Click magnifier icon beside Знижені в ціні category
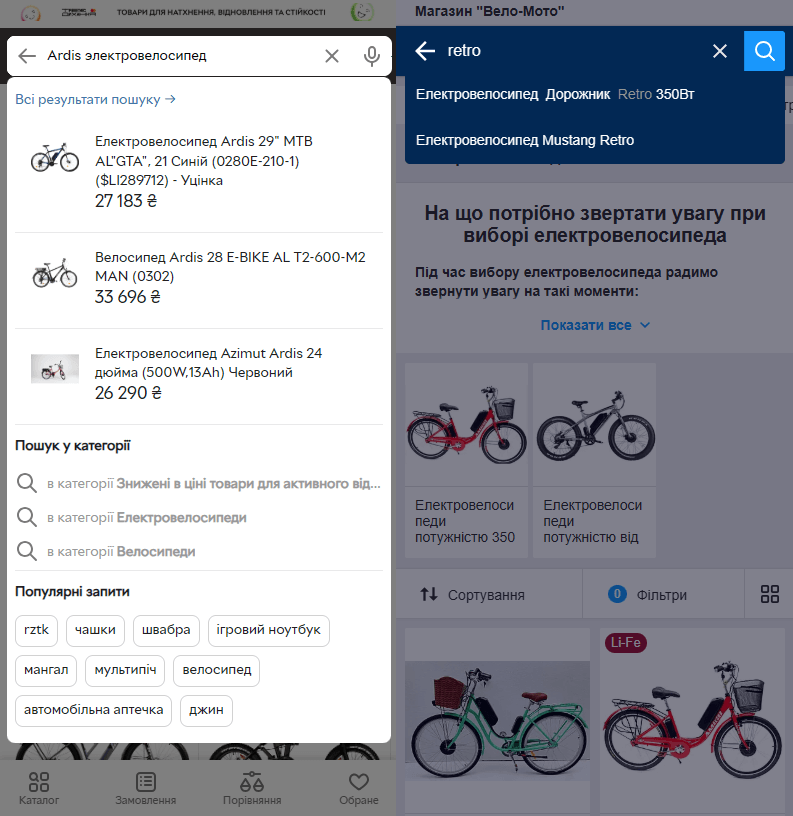The height and width of the screenshot is (816, 793). 27,483
